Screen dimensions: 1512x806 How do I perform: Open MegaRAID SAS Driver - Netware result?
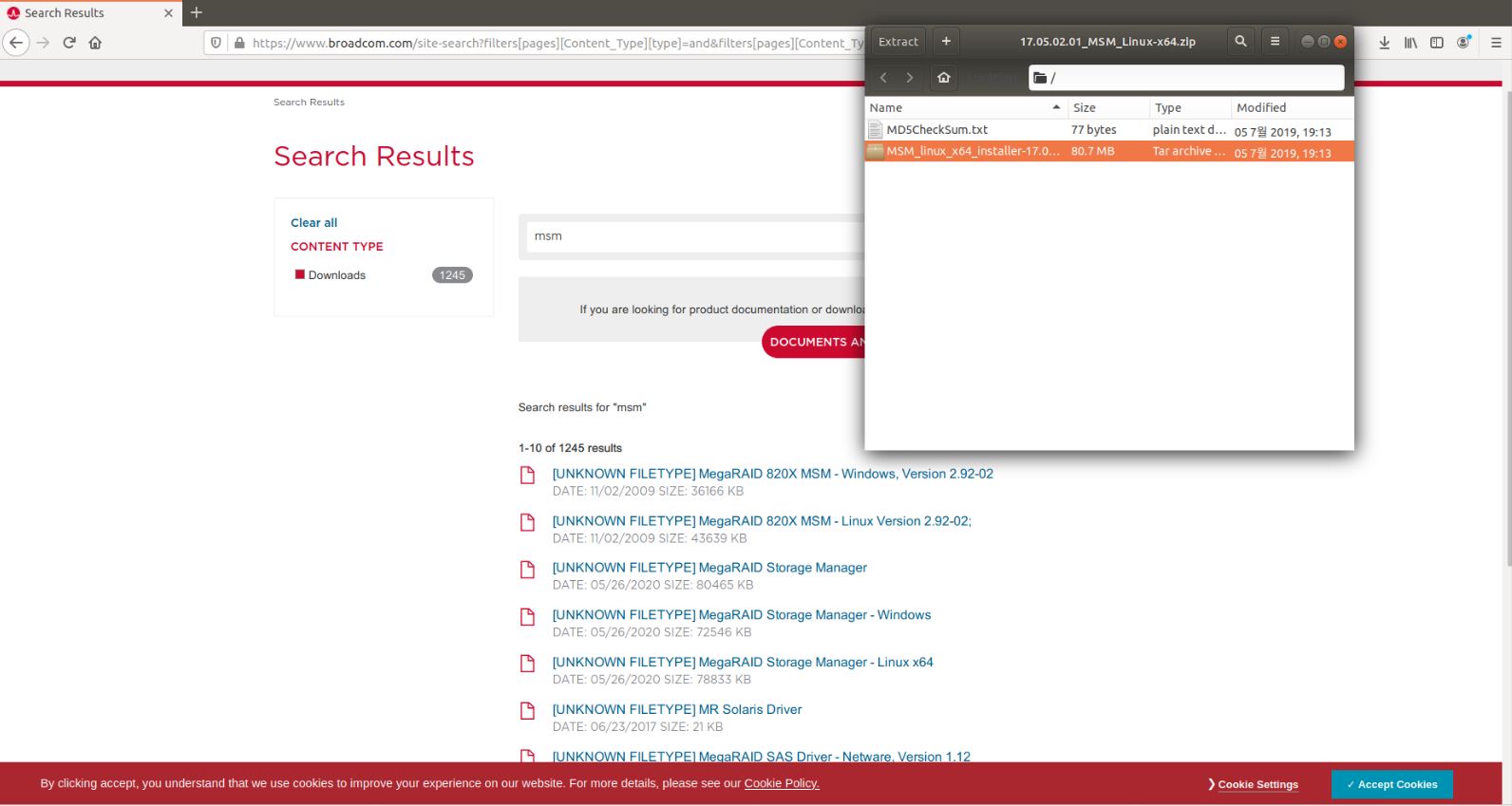pyautogui.click(x=762, y=756)
